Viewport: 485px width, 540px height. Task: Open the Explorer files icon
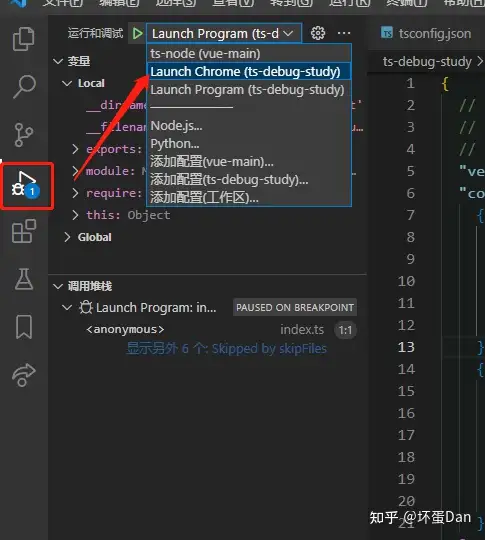click(x=23, y=39)
